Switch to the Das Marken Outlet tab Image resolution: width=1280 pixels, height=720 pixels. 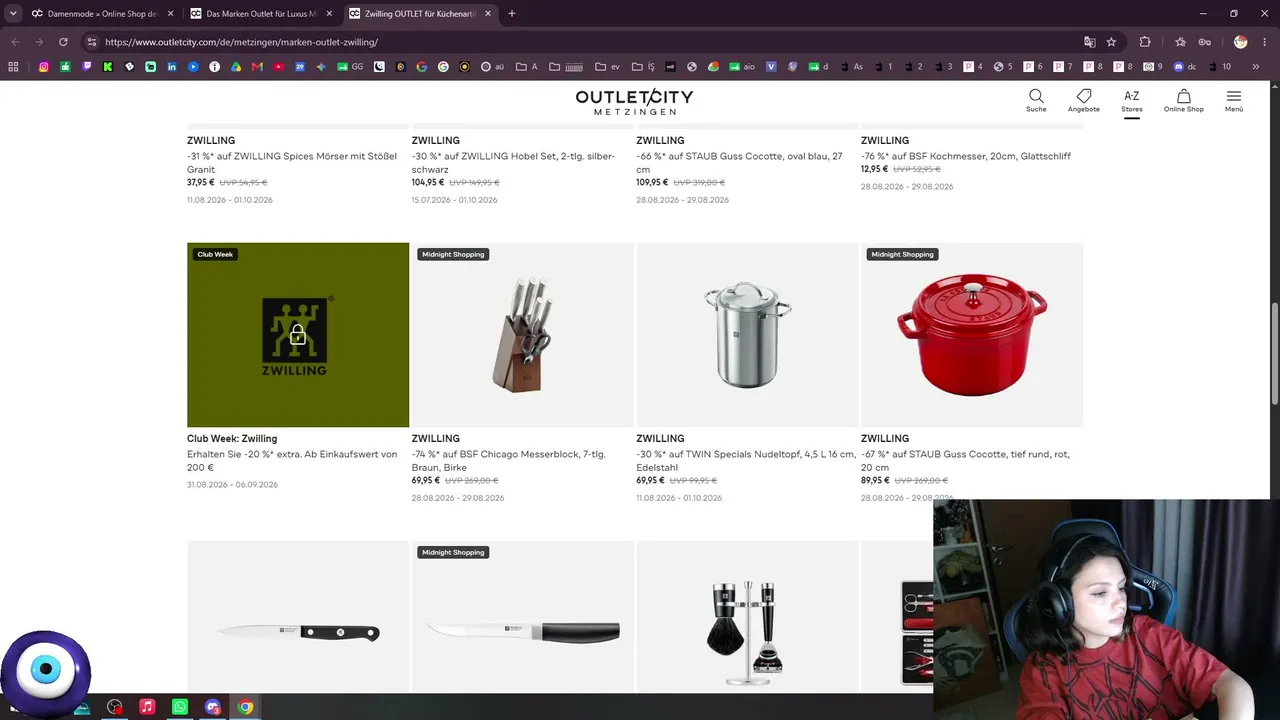[262, 14]
